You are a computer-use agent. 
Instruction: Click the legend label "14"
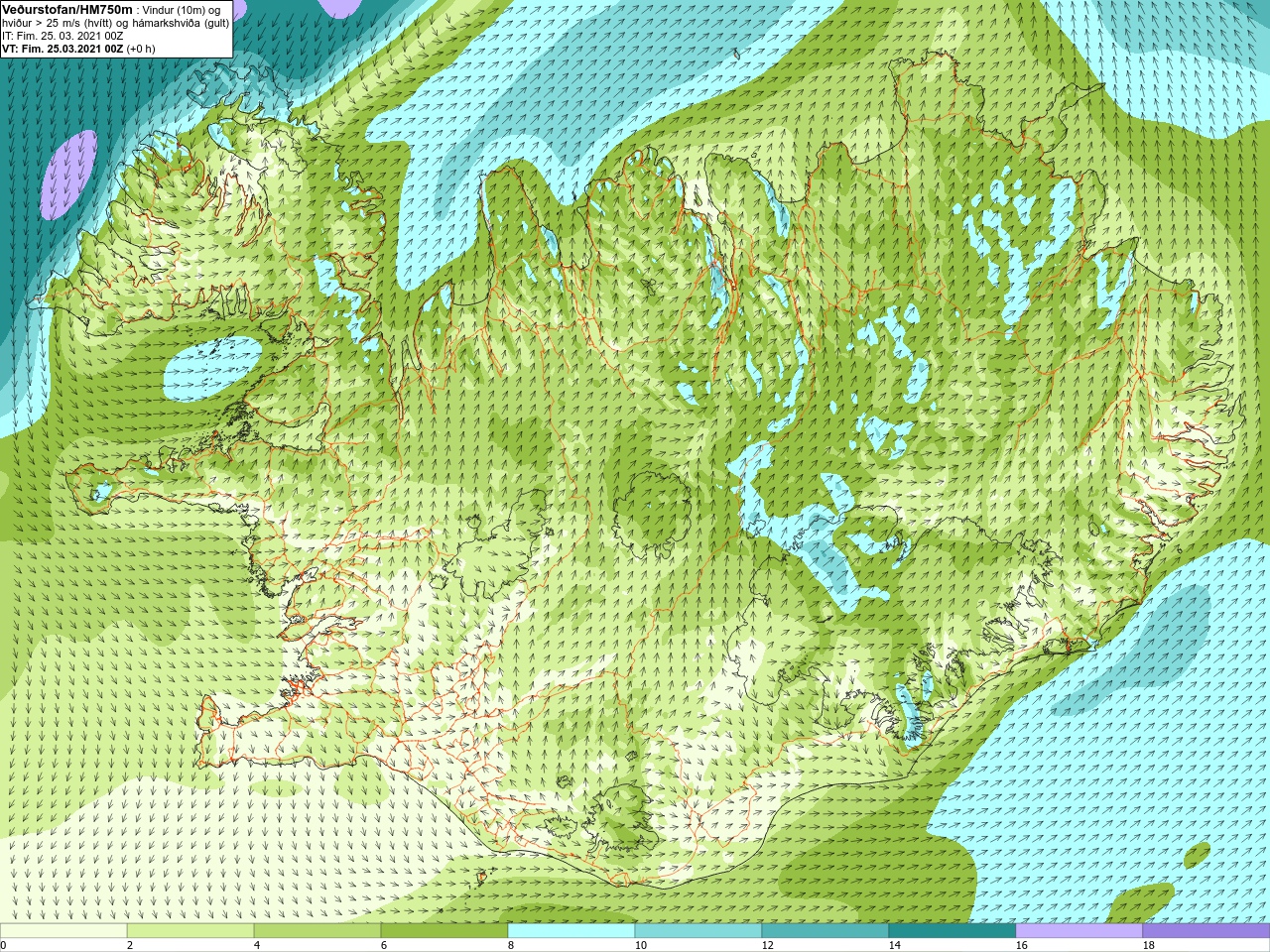coord(894,945)
